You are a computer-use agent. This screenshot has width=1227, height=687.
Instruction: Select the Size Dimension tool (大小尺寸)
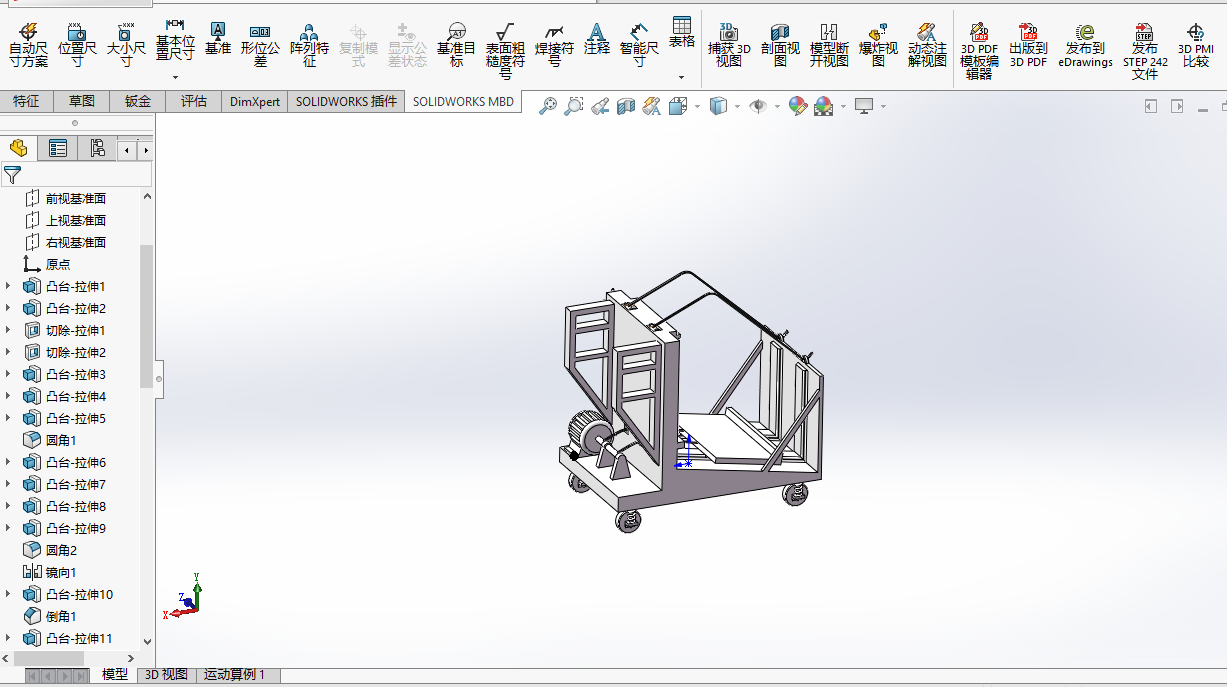click(x=126, y=45)
